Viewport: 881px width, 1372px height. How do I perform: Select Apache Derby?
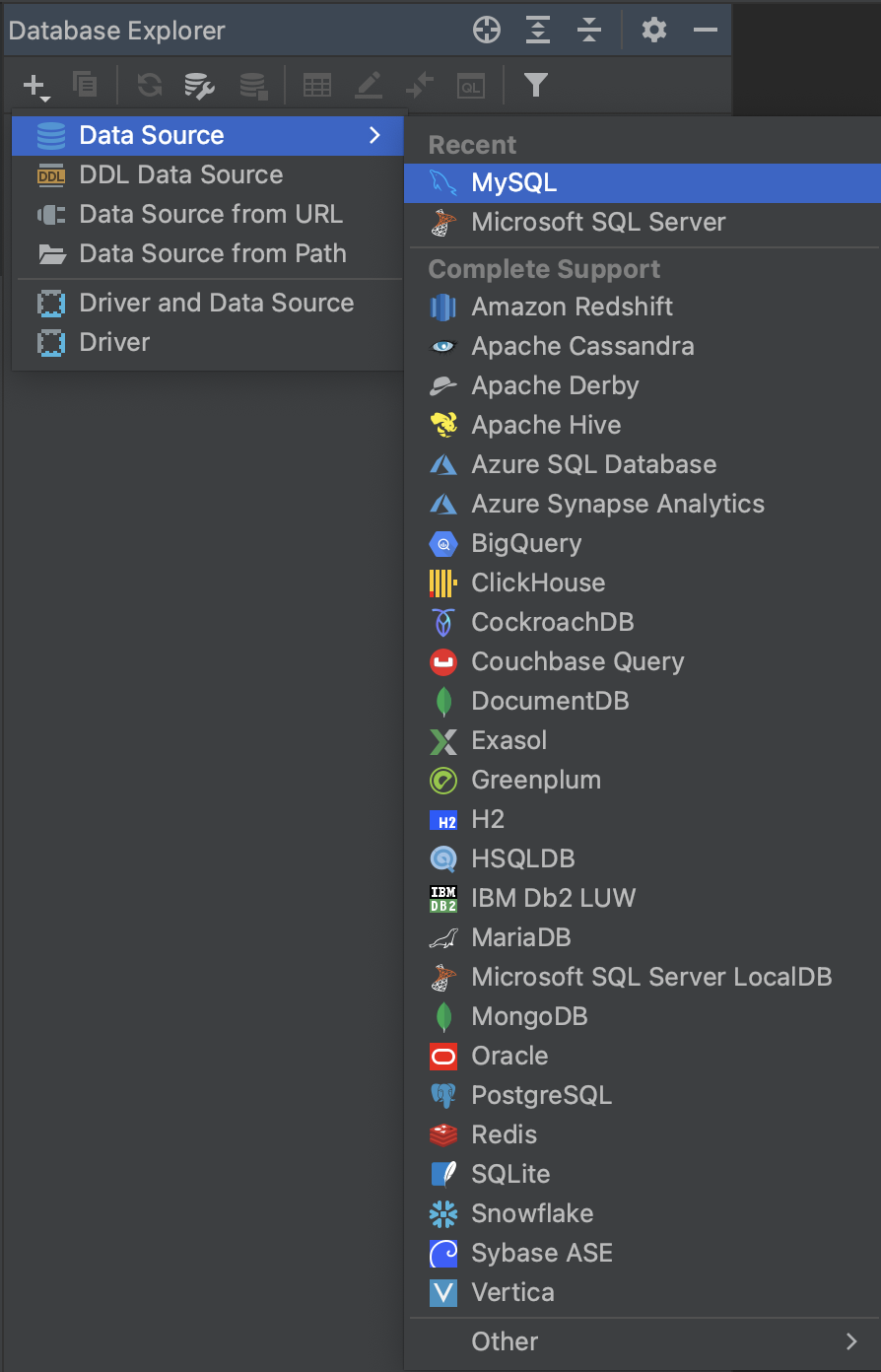[x=643, y=385]
